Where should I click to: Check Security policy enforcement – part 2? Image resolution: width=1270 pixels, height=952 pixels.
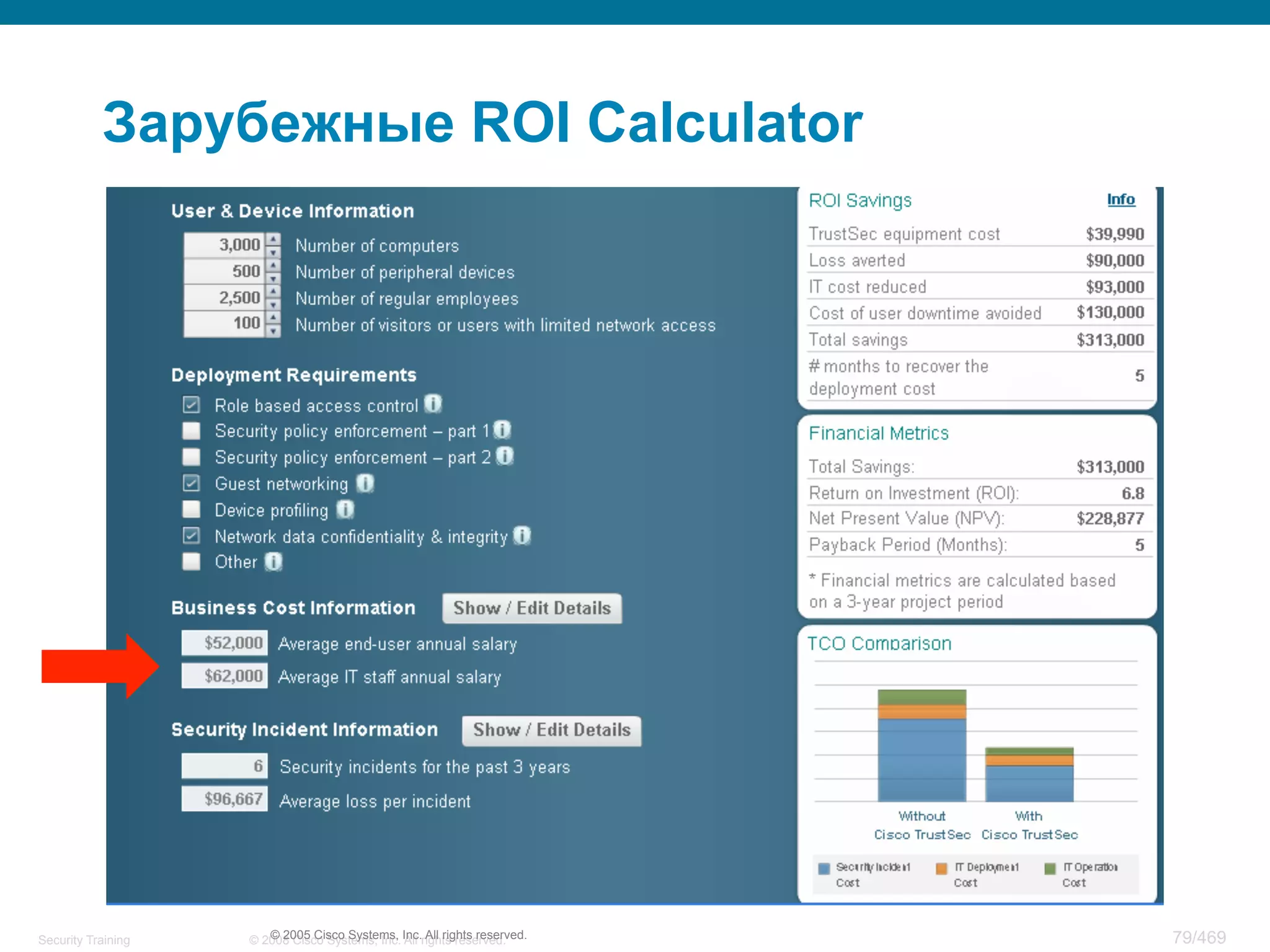pyautogui.click(x=192, y=457)
